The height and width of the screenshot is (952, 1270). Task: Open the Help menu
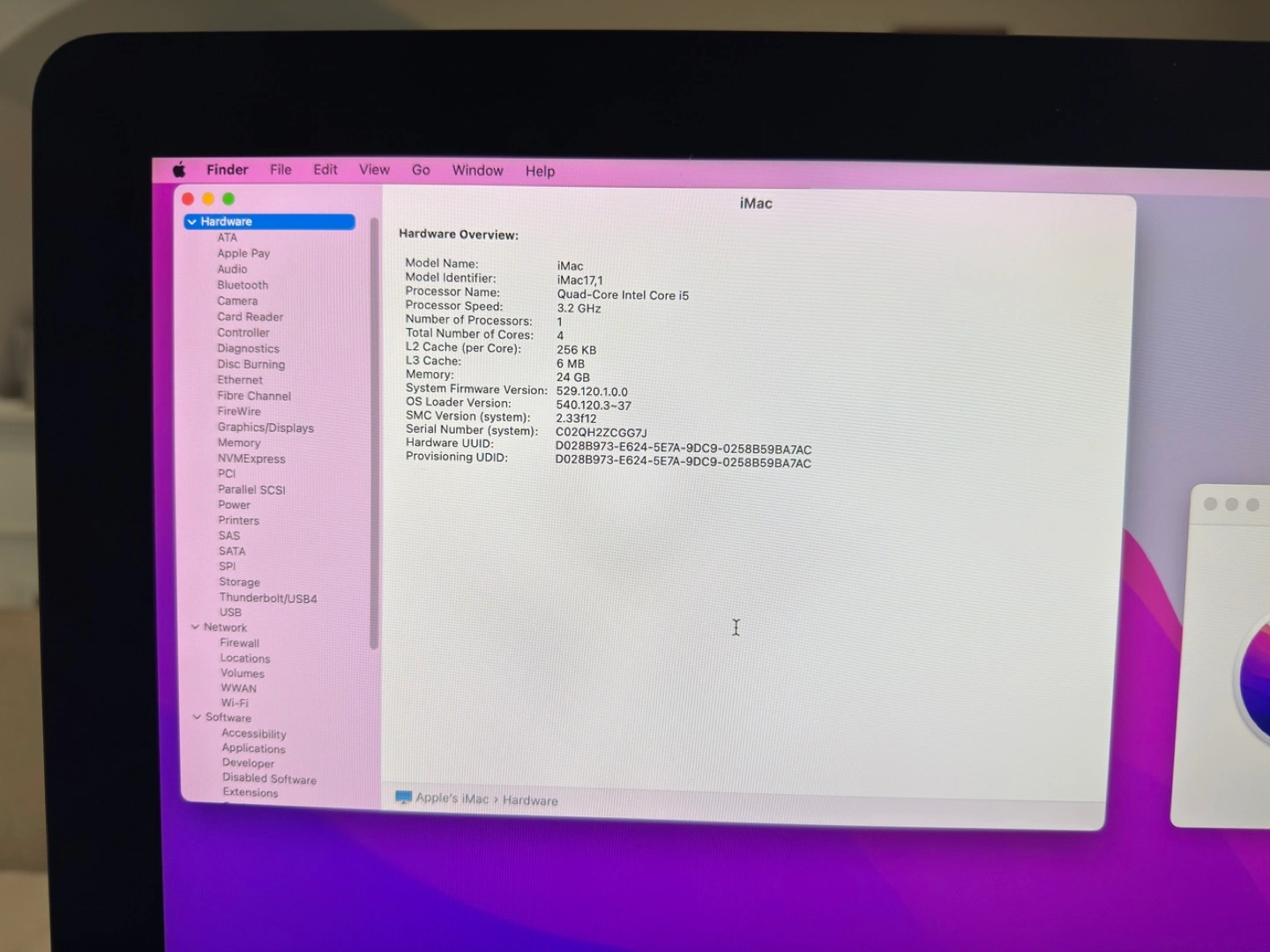coord(540,171)
